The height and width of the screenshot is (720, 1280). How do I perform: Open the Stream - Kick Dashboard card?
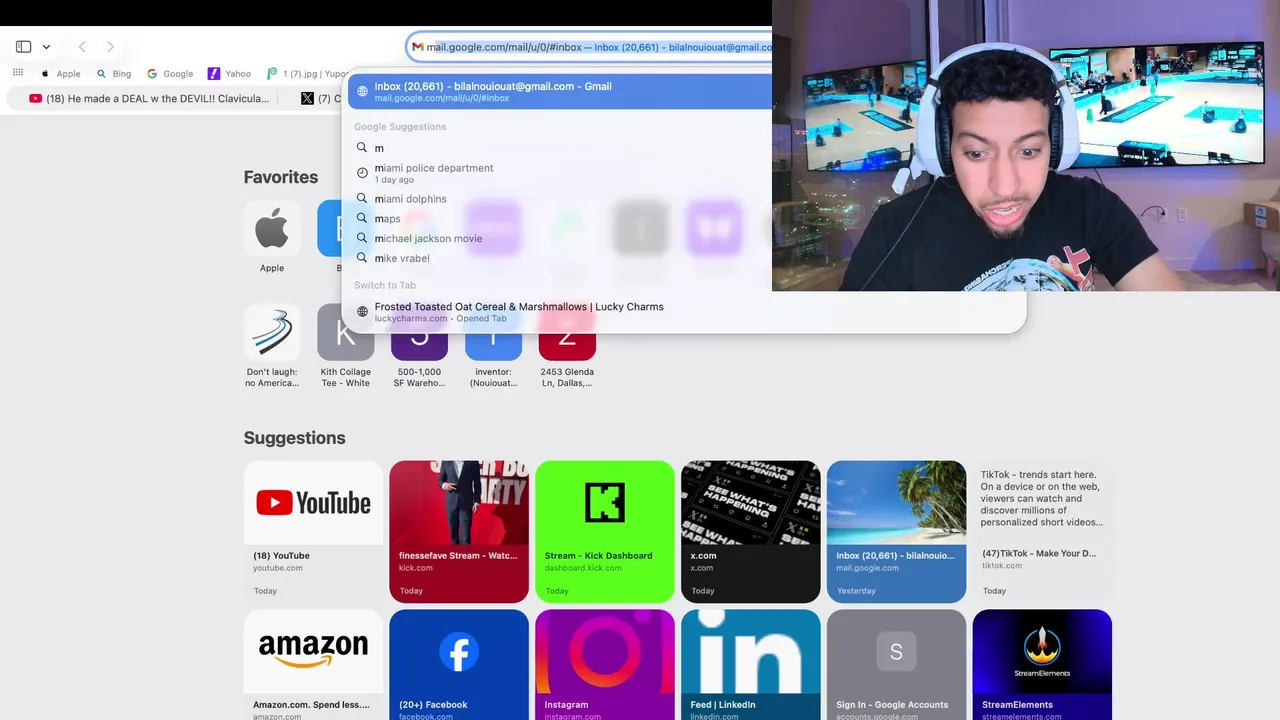pos(605,532)
